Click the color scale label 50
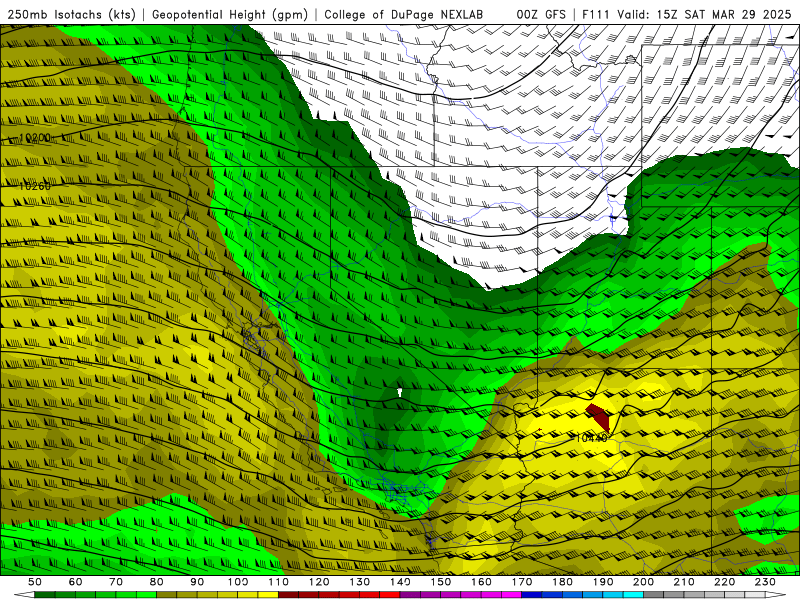This screenshot has width=800, height=600. click(x=35, y=582)
